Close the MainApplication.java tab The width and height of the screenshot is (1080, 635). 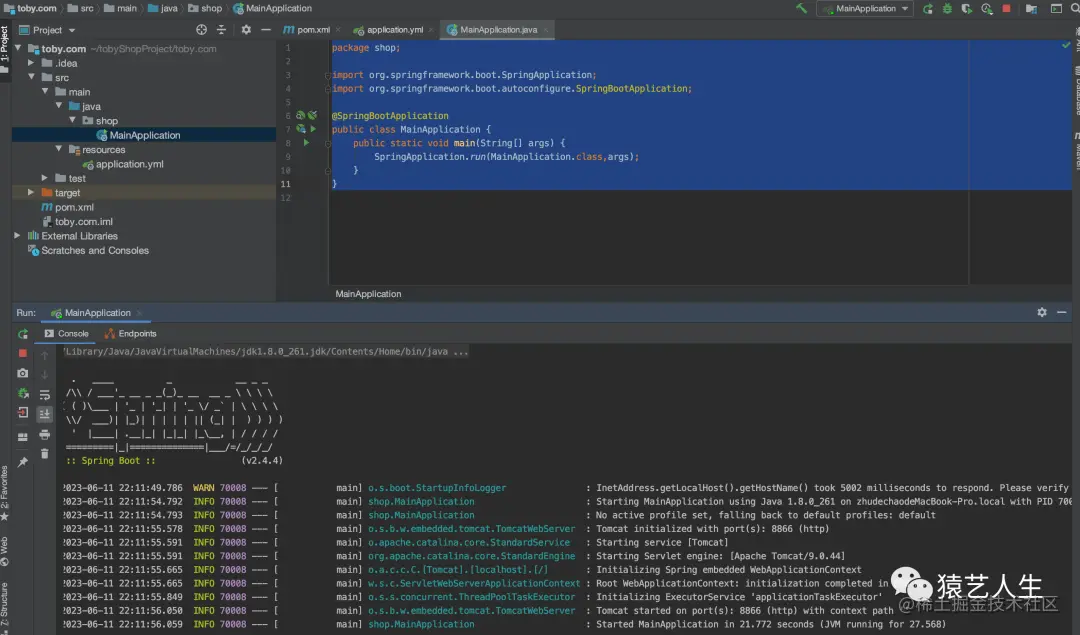click(546, 30)
